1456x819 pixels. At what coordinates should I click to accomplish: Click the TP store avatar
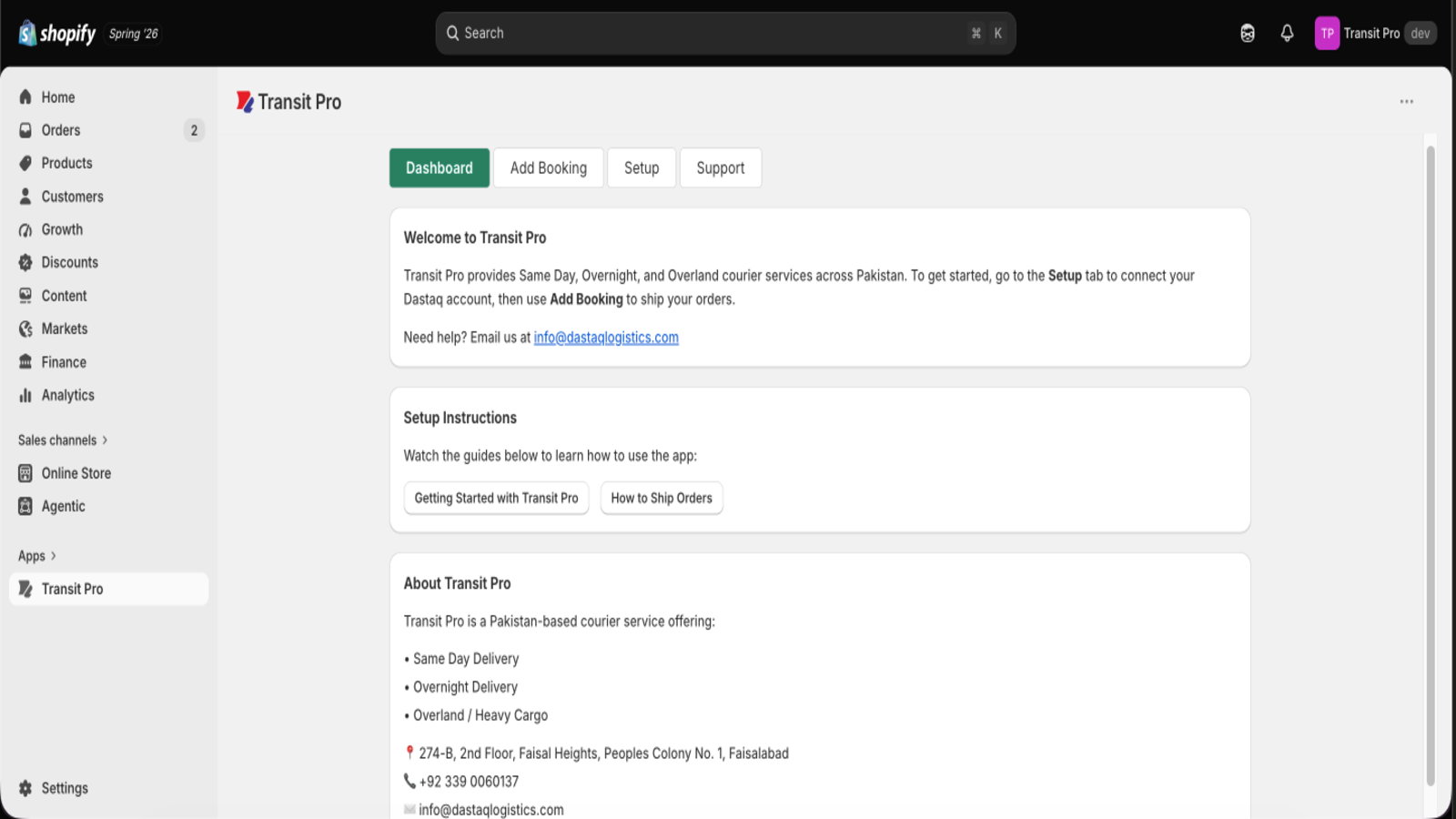(1327, 34)
